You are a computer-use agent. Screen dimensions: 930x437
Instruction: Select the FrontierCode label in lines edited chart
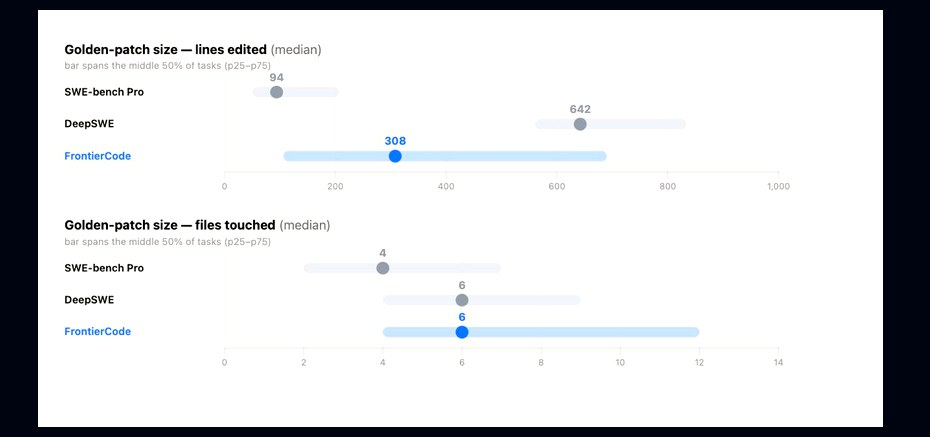click(97, 156)
